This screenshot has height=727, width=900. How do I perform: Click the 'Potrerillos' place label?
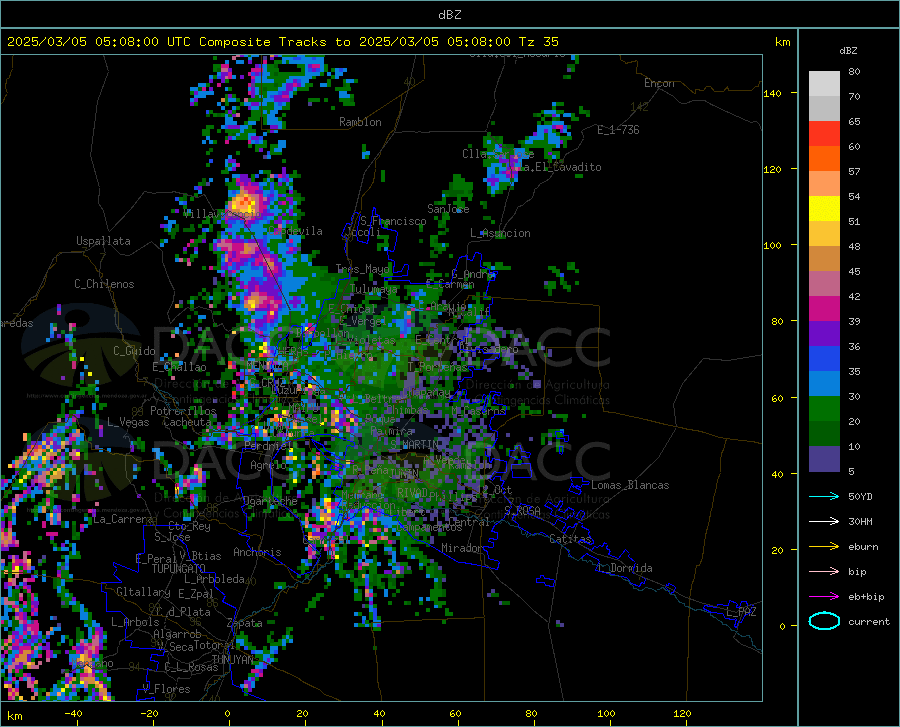tap(183, 411)
